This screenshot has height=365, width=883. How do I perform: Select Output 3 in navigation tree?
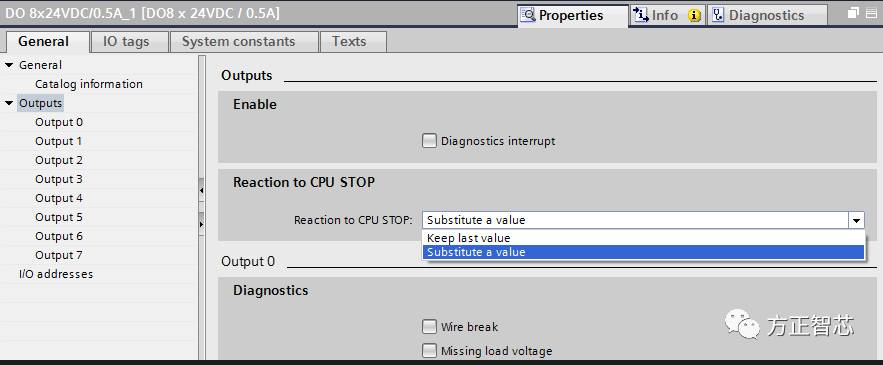59,179
